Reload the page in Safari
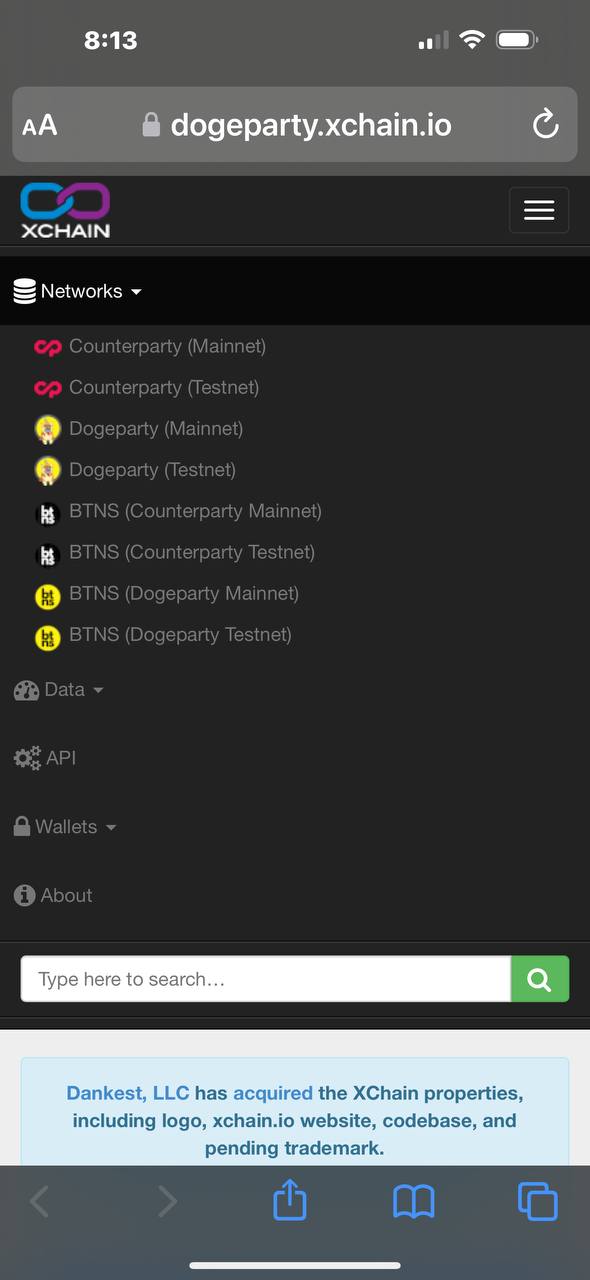Viewport: 590px width, 1280px height. pyautogui.click(x=545, y=125)
